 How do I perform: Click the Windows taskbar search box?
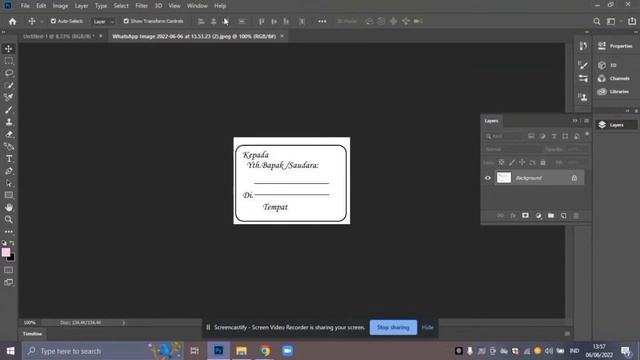[x=101, y=351]
